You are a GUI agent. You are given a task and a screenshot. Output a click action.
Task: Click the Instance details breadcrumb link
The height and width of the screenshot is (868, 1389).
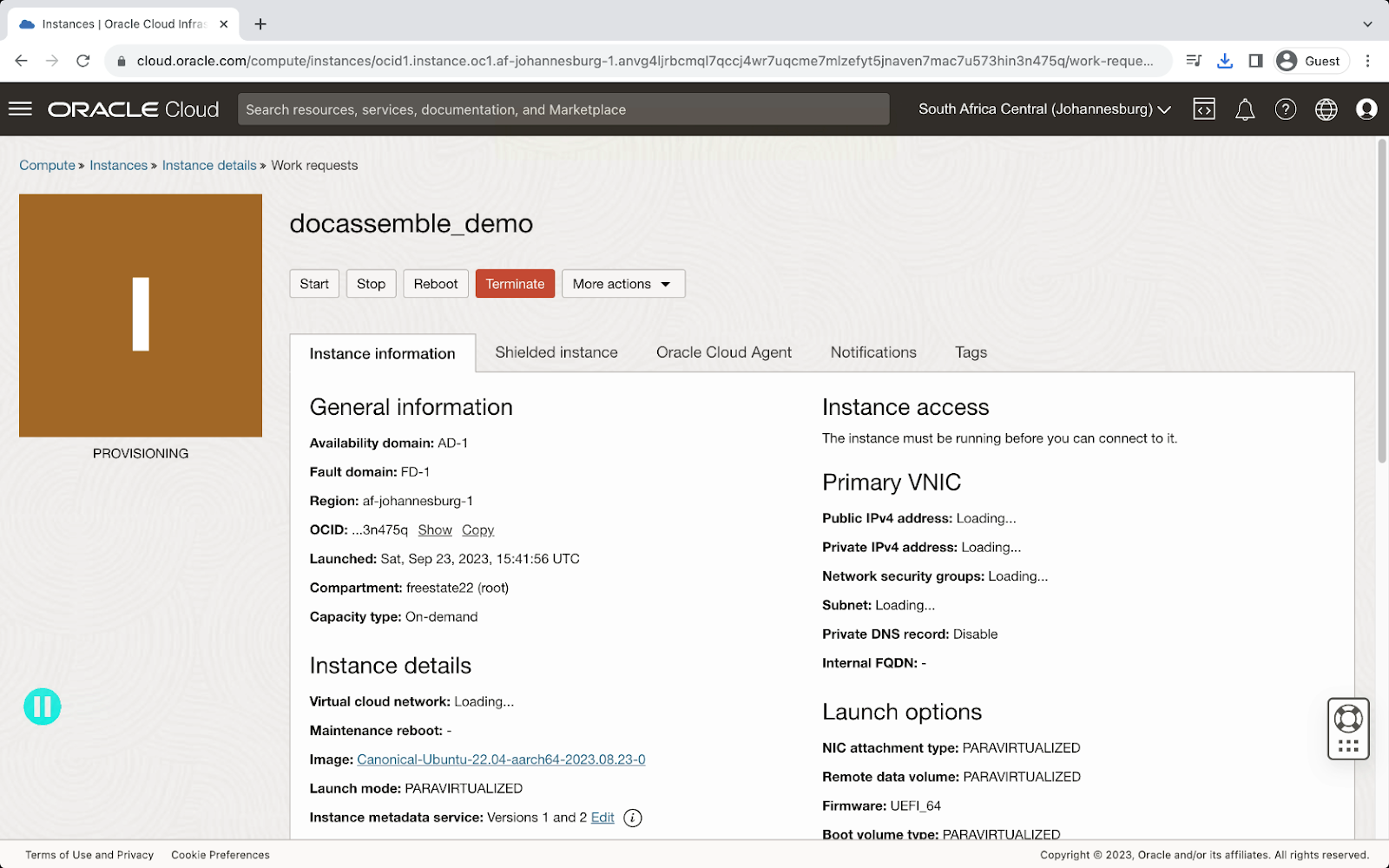209,165
